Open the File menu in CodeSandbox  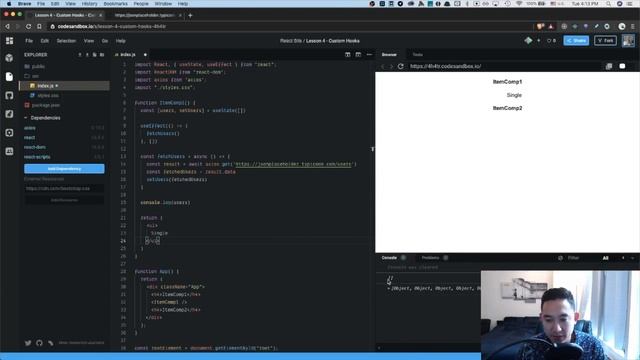click(x=29, y=41)
